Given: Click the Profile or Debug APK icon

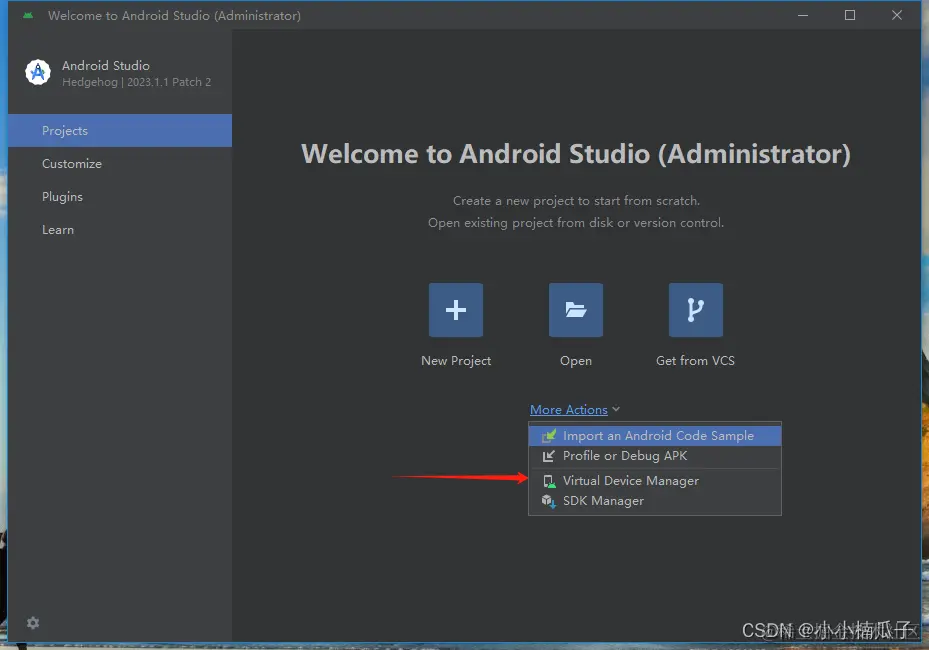Looking at the screenshot, I should (549, 456).
